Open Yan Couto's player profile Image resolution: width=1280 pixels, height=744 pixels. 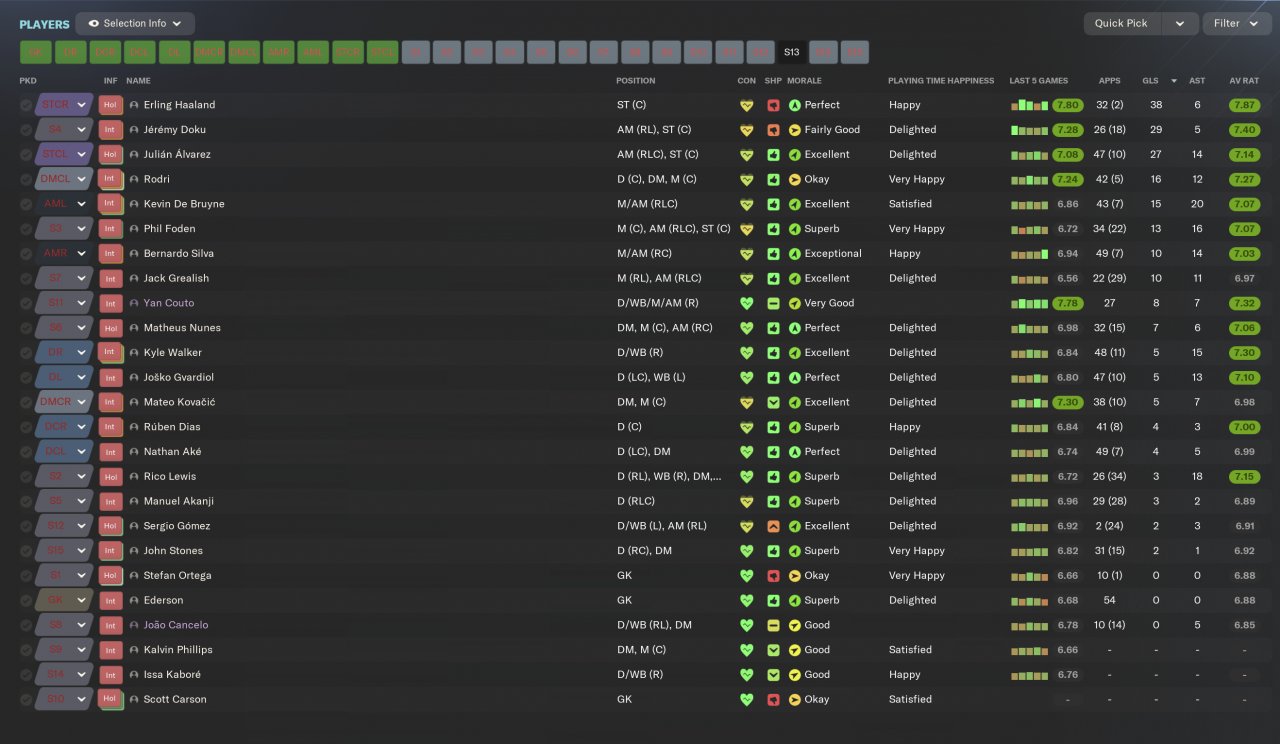tap(169, 303)
